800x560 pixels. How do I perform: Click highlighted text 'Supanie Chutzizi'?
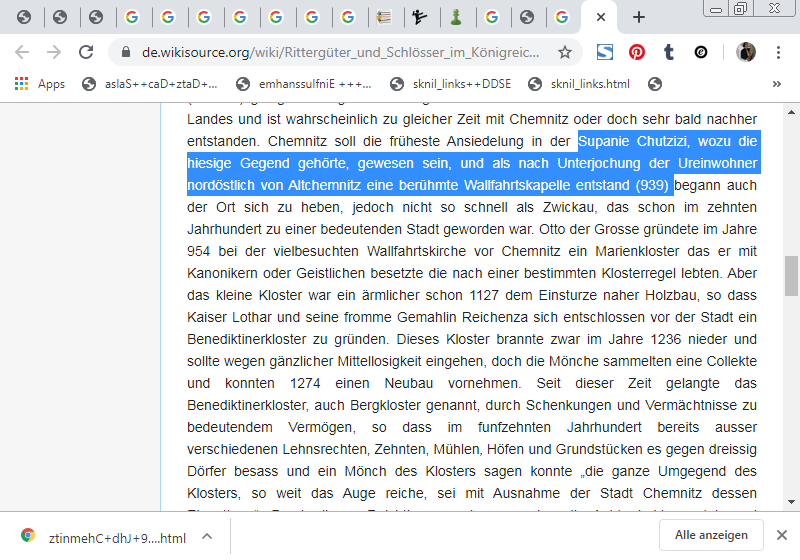[x=634, y=141]
